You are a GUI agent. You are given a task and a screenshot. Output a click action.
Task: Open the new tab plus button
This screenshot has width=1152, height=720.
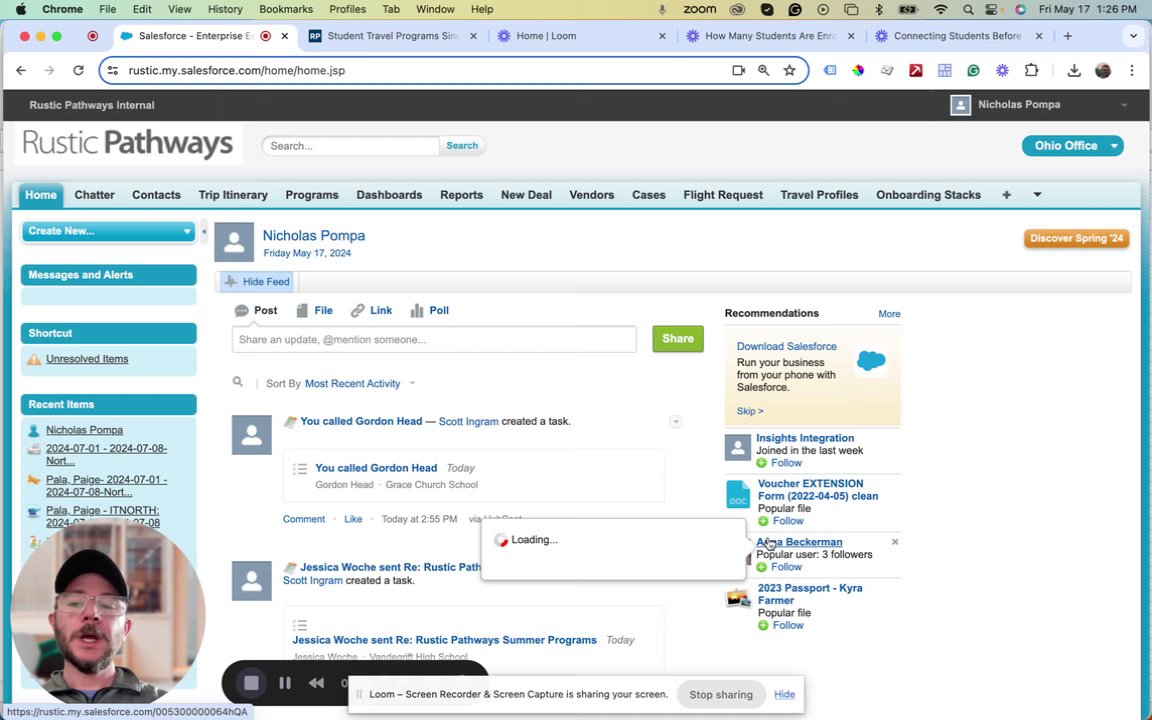[1068, 36]
